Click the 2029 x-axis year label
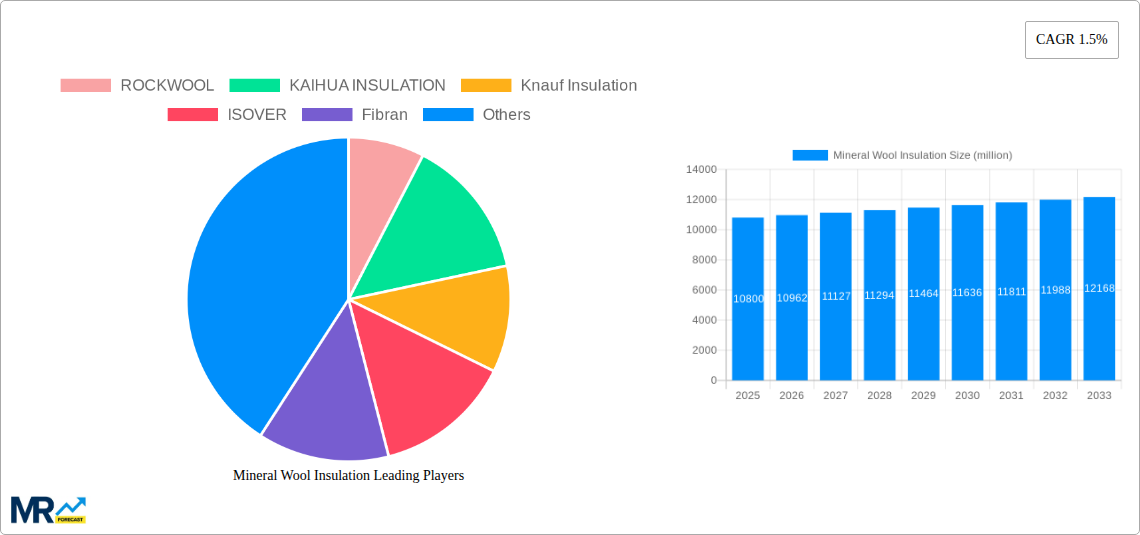This screenshot has height=535, width=1140. pyautogui.click(x=923, y=395)
